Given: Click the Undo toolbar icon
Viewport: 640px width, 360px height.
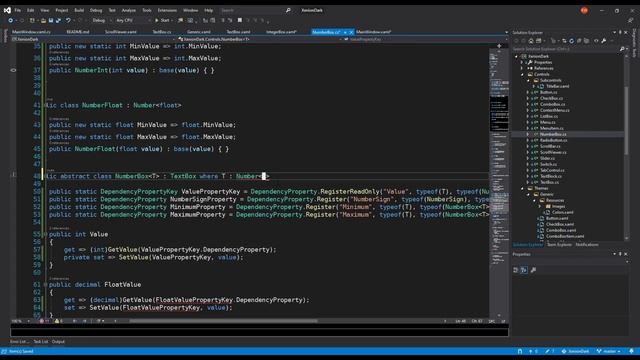Looking at the screenshot, I should [x=68, y=20].
